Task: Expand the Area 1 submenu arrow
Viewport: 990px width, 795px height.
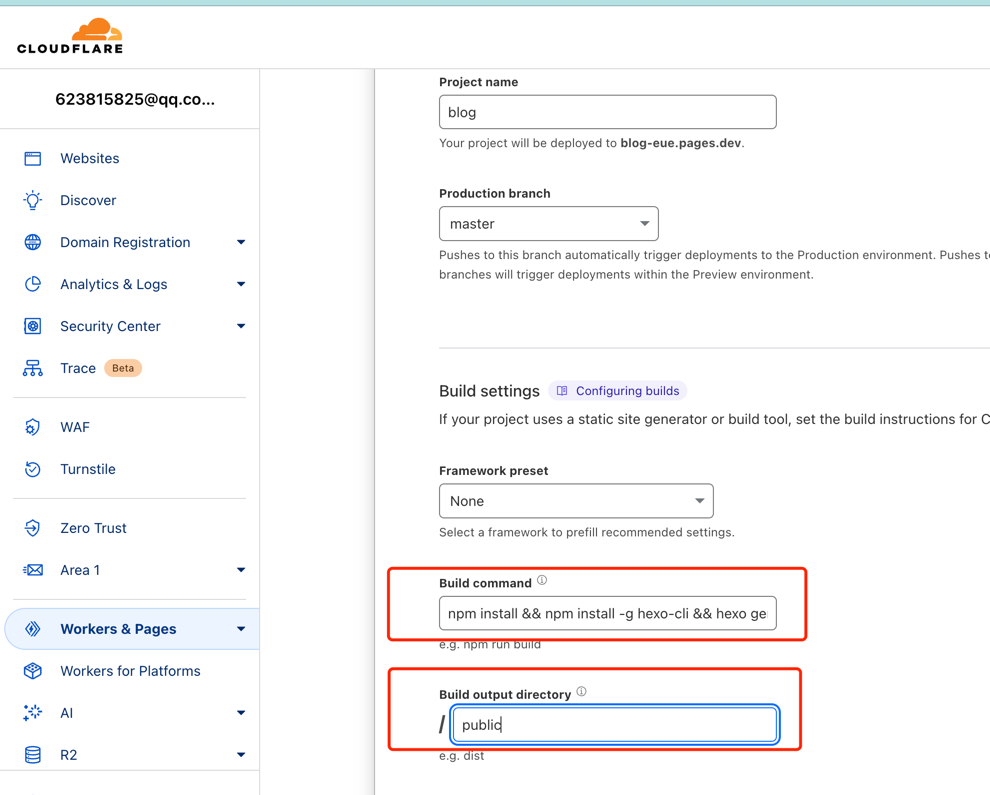Action: (x=241, y=570)
